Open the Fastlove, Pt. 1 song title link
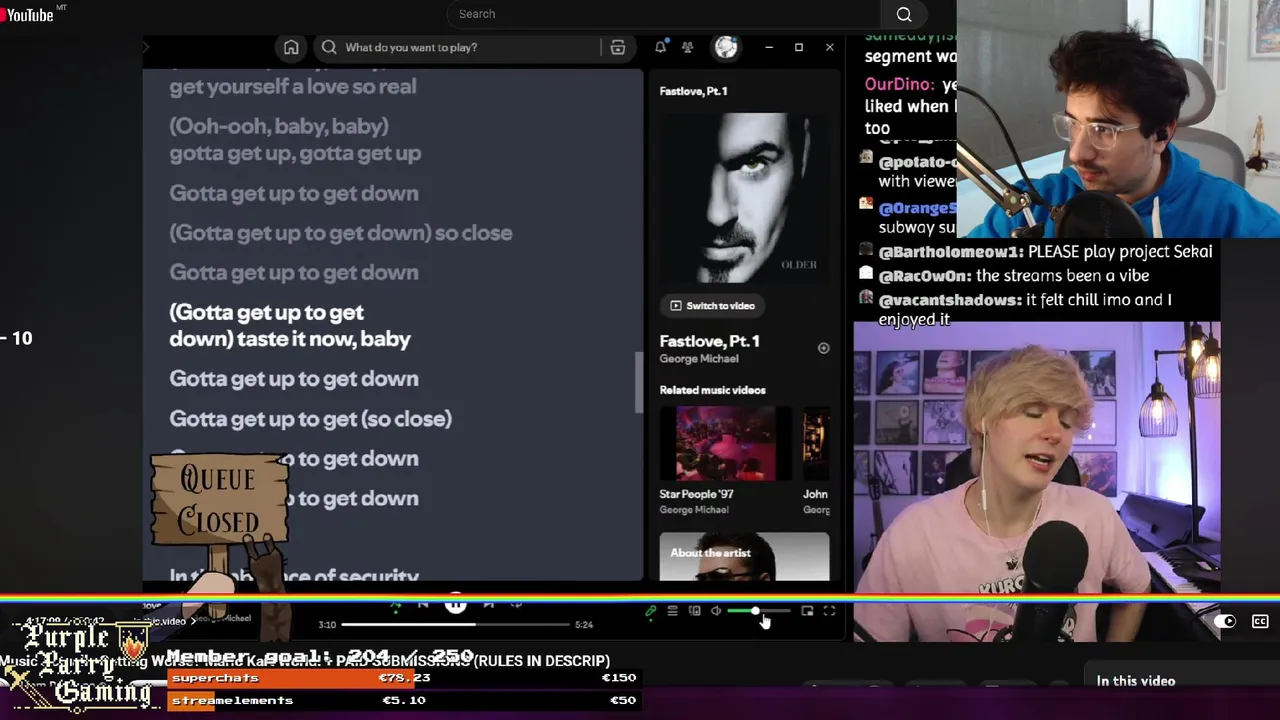1280x720 pixels. (x=709, y=341)
